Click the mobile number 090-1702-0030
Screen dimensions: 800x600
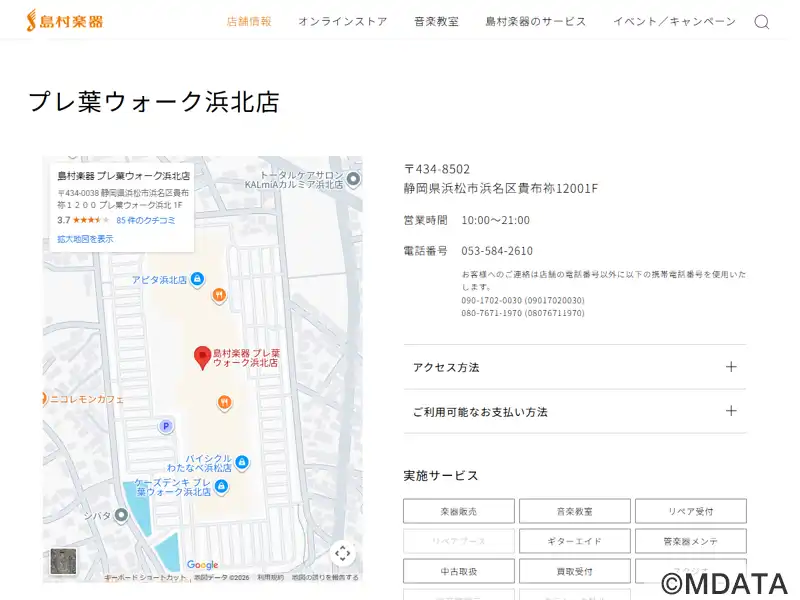523,301
